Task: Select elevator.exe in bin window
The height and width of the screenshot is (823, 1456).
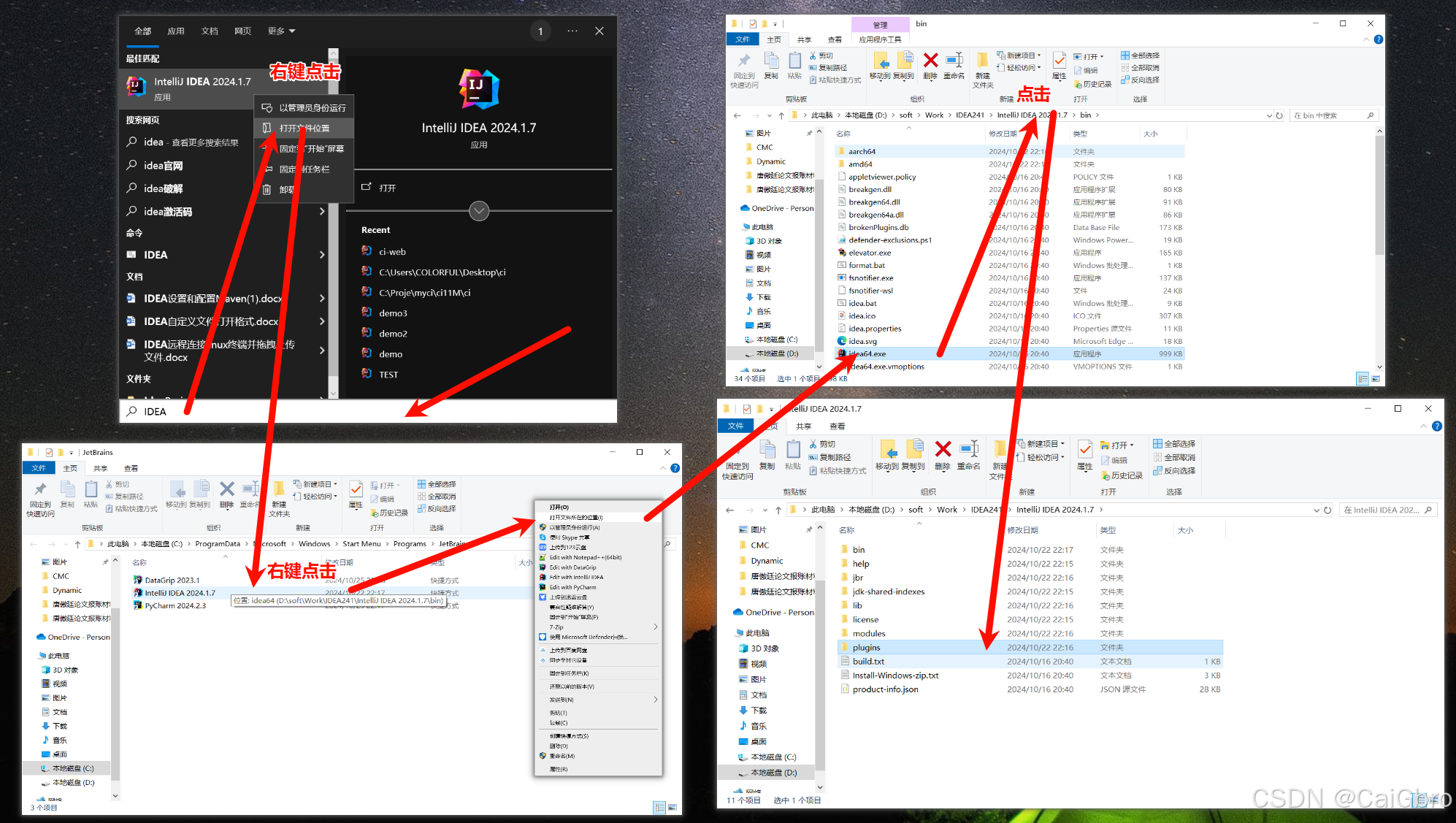Action: click(870, 253)
